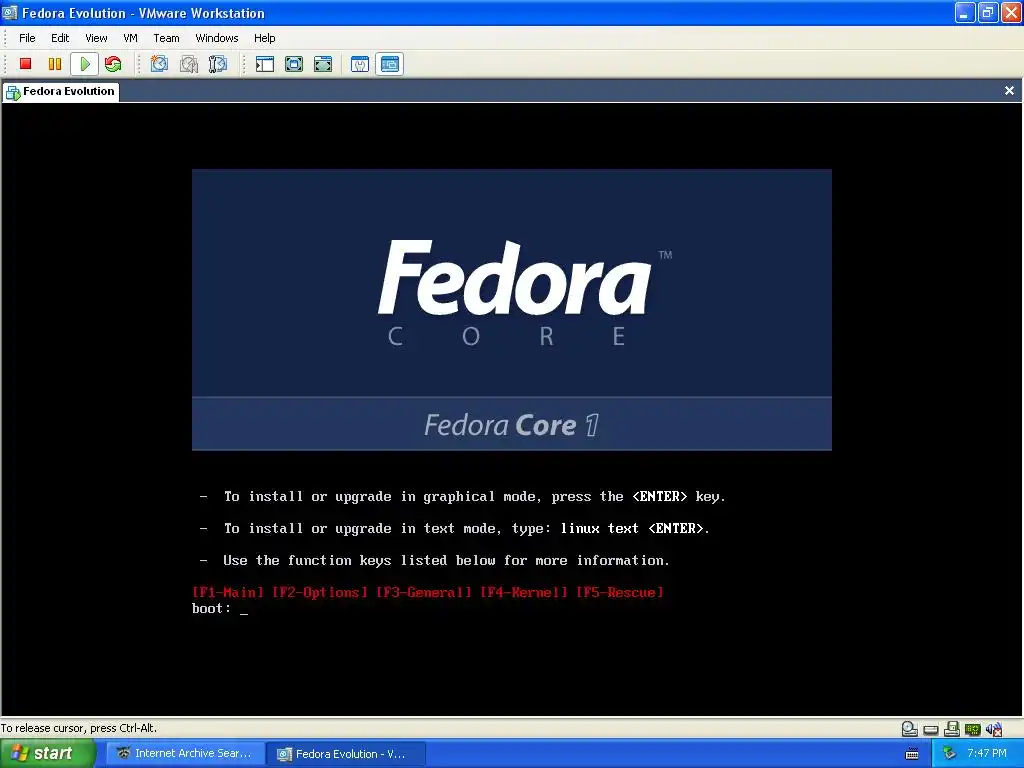The width and height of the screenshot is (1024, 768).
Task: Close the Fedora Evolution tab with the X
Action: pos(1009,91)
